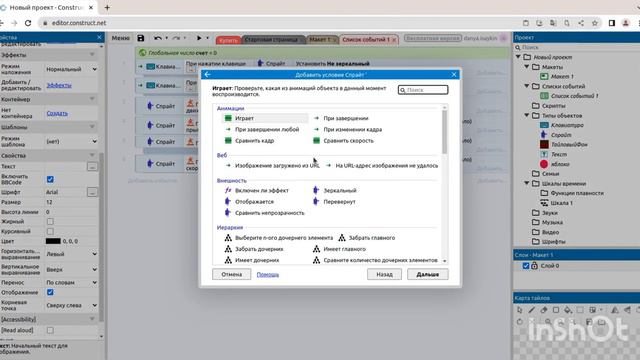Click the Купить tab

pyautogui.click(x=228, y=40)
